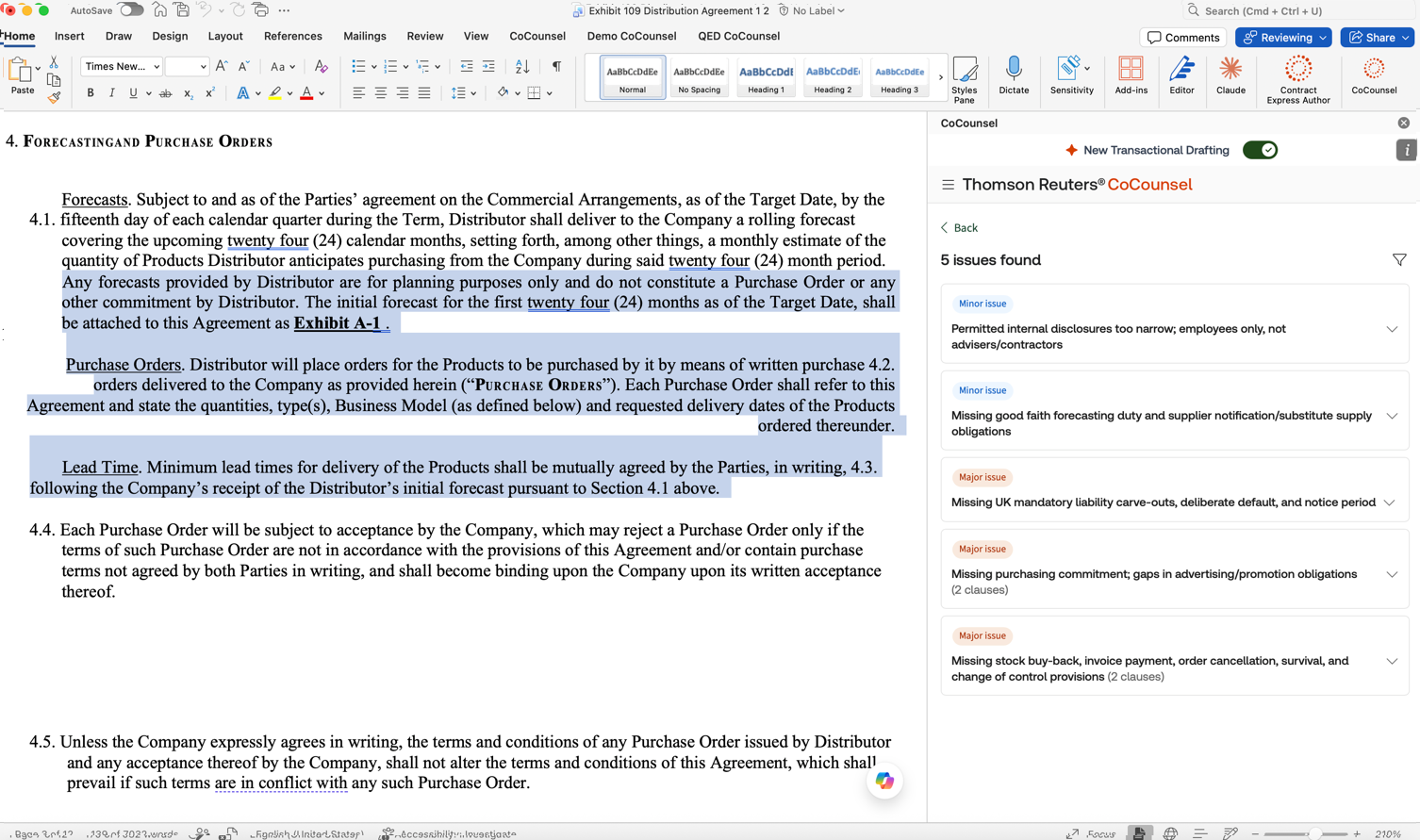Launch the Claude add-in

[1230, 75]
